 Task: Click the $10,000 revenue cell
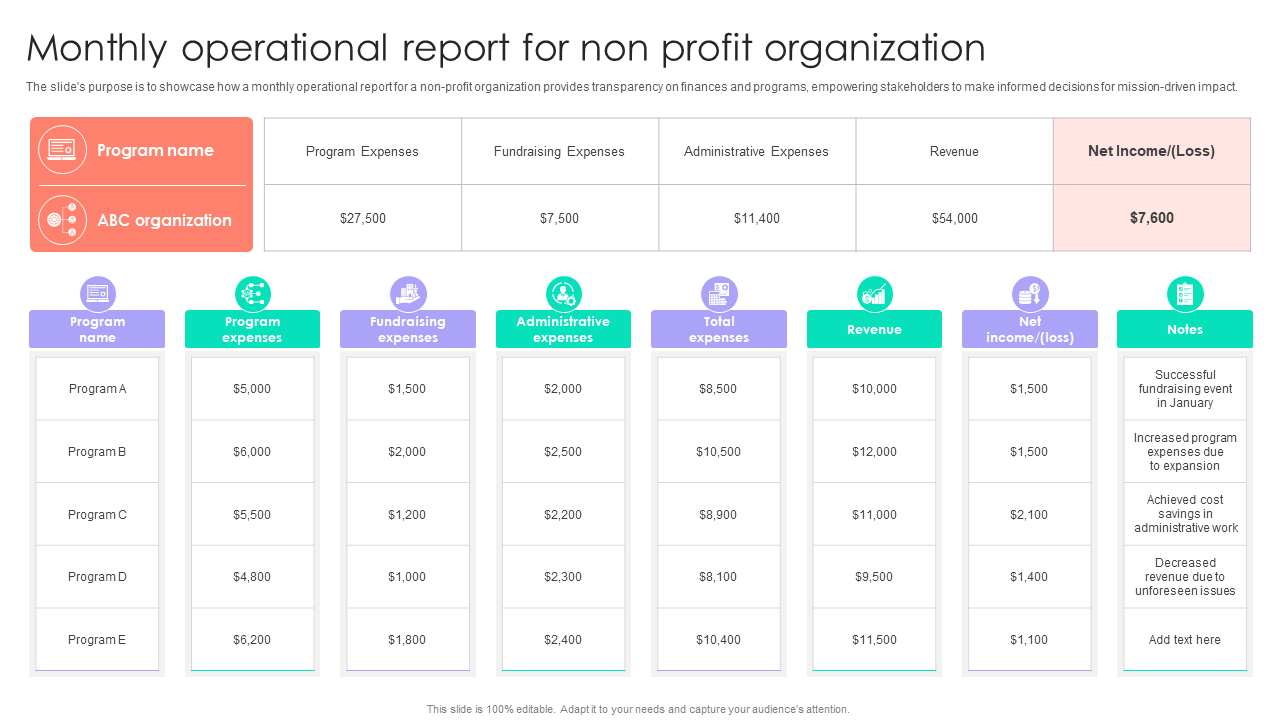(874, 389)
